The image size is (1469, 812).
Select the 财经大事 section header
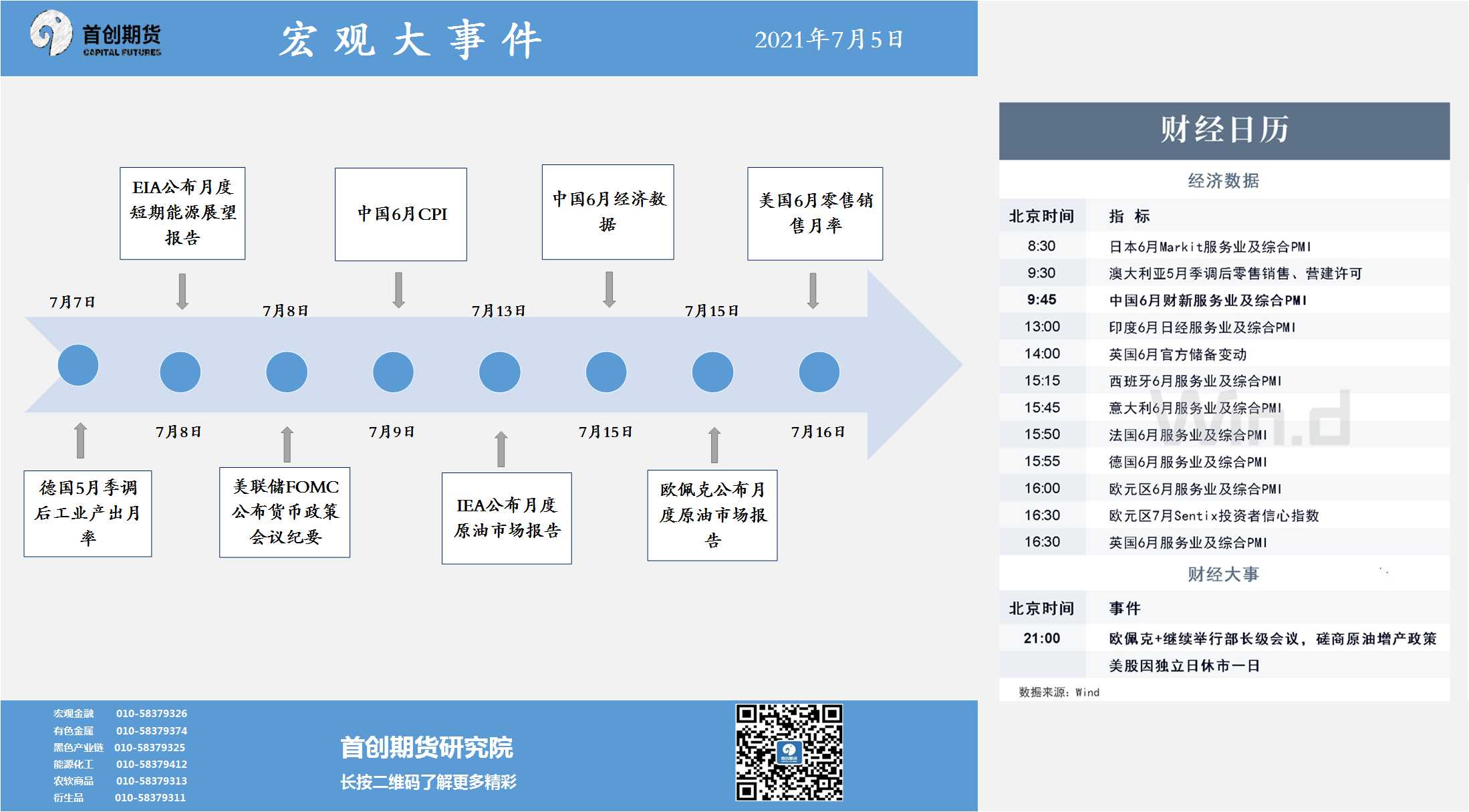1223,574
